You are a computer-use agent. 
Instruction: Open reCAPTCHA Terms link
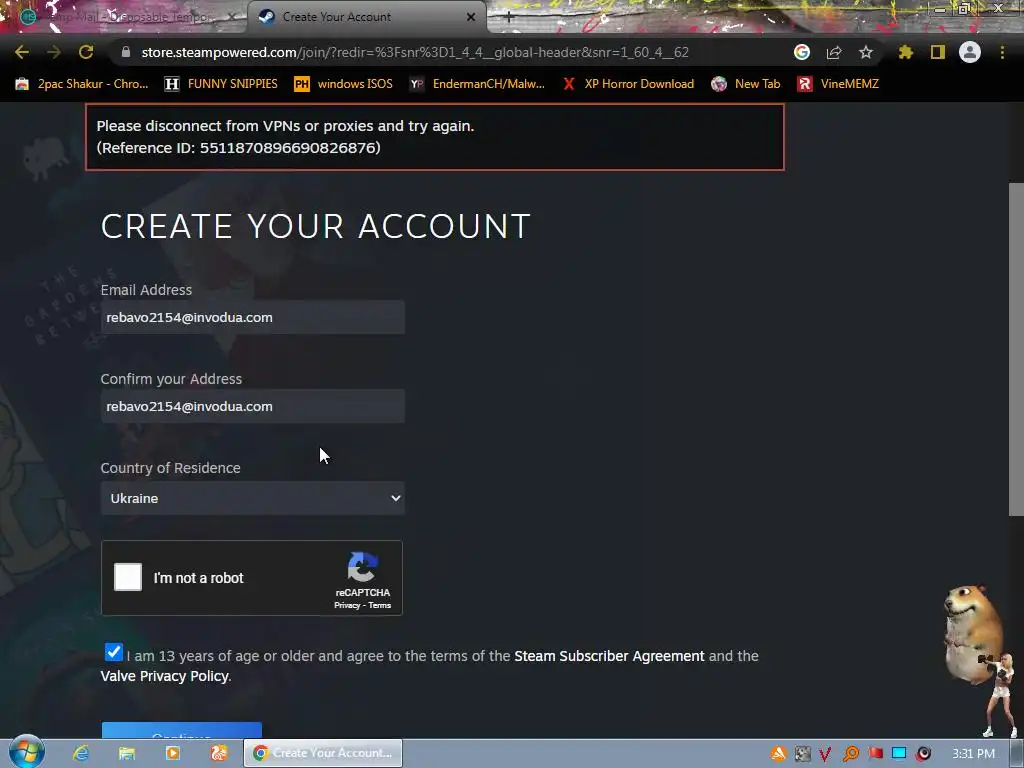(x=379, y=605)
